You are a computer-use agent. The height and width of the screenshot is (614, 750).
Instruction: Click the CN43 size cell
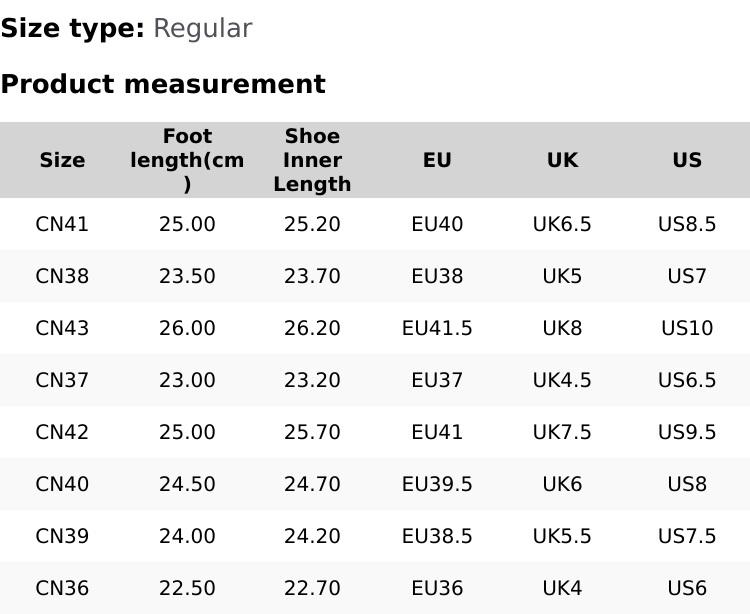point(62,328)
